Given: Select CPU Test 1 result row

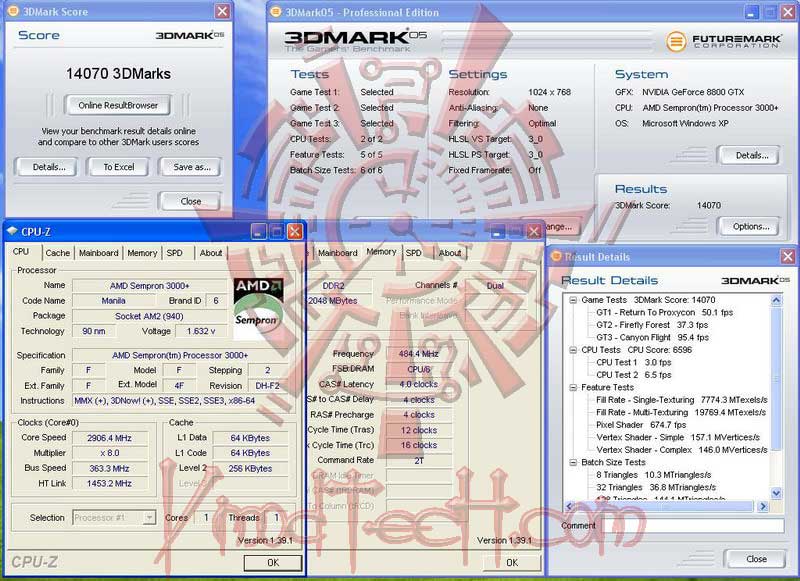Looking at the screenshot, I should click(x=634, y=362).
